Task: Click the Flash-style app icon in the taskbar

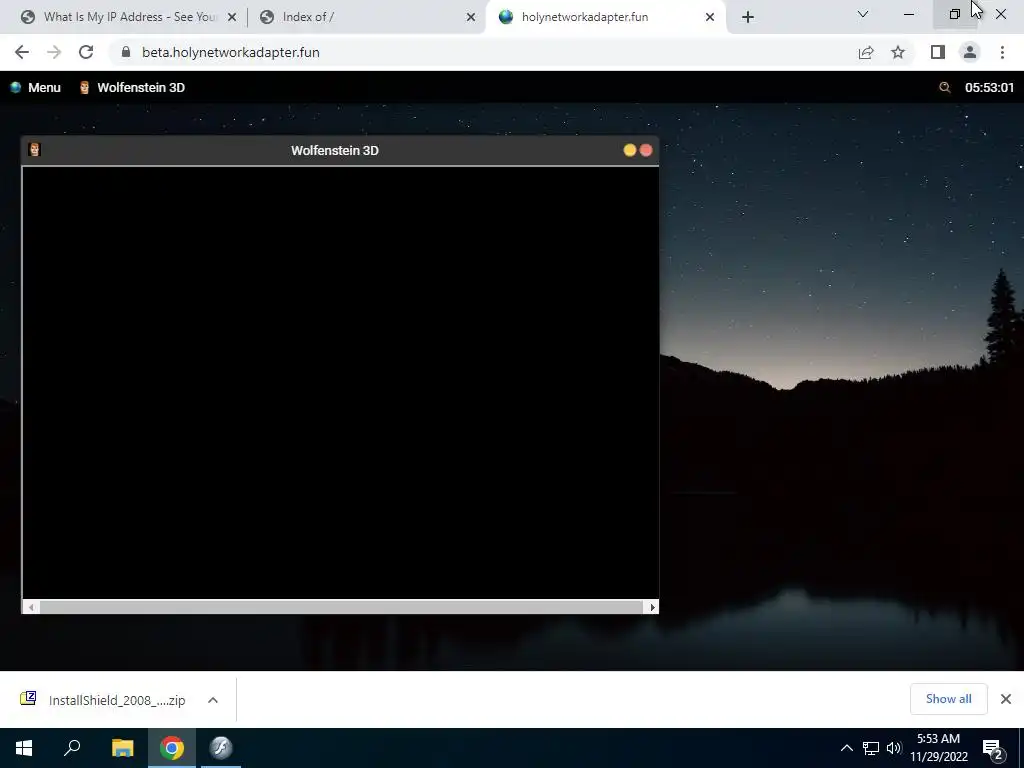Action: [221, 748]
